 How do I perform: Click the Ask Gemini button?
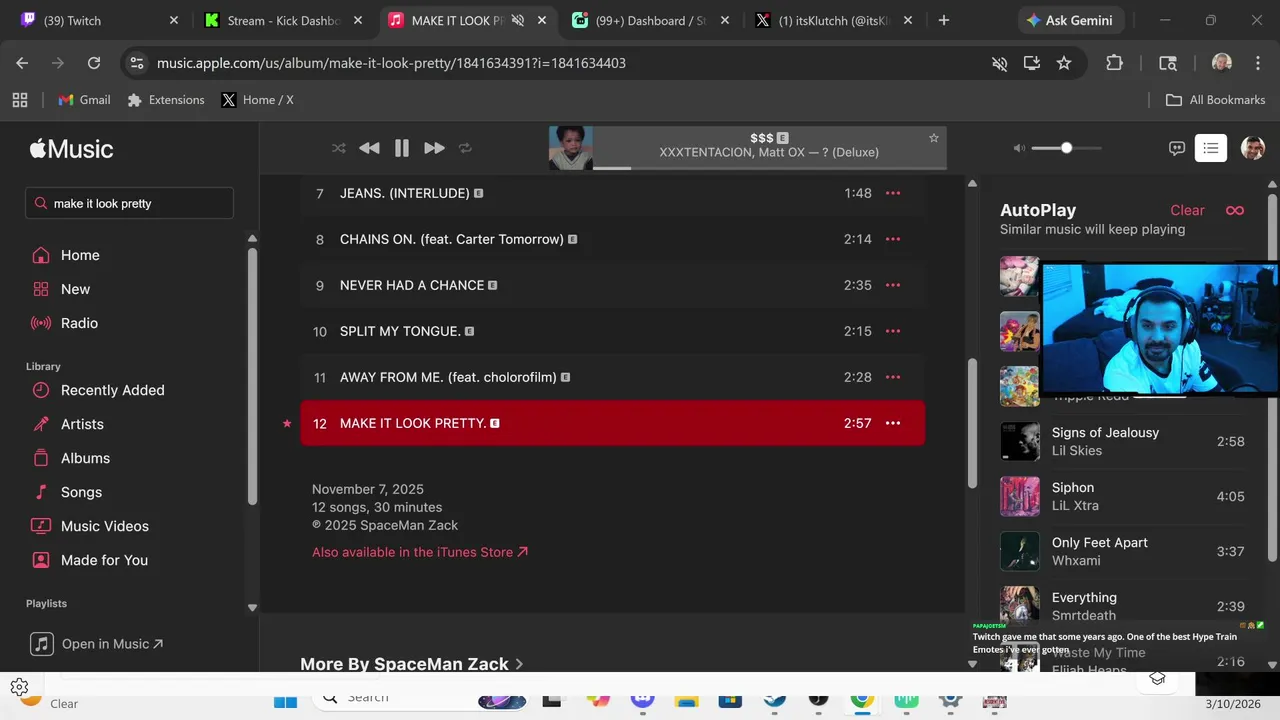(1070, 20)
